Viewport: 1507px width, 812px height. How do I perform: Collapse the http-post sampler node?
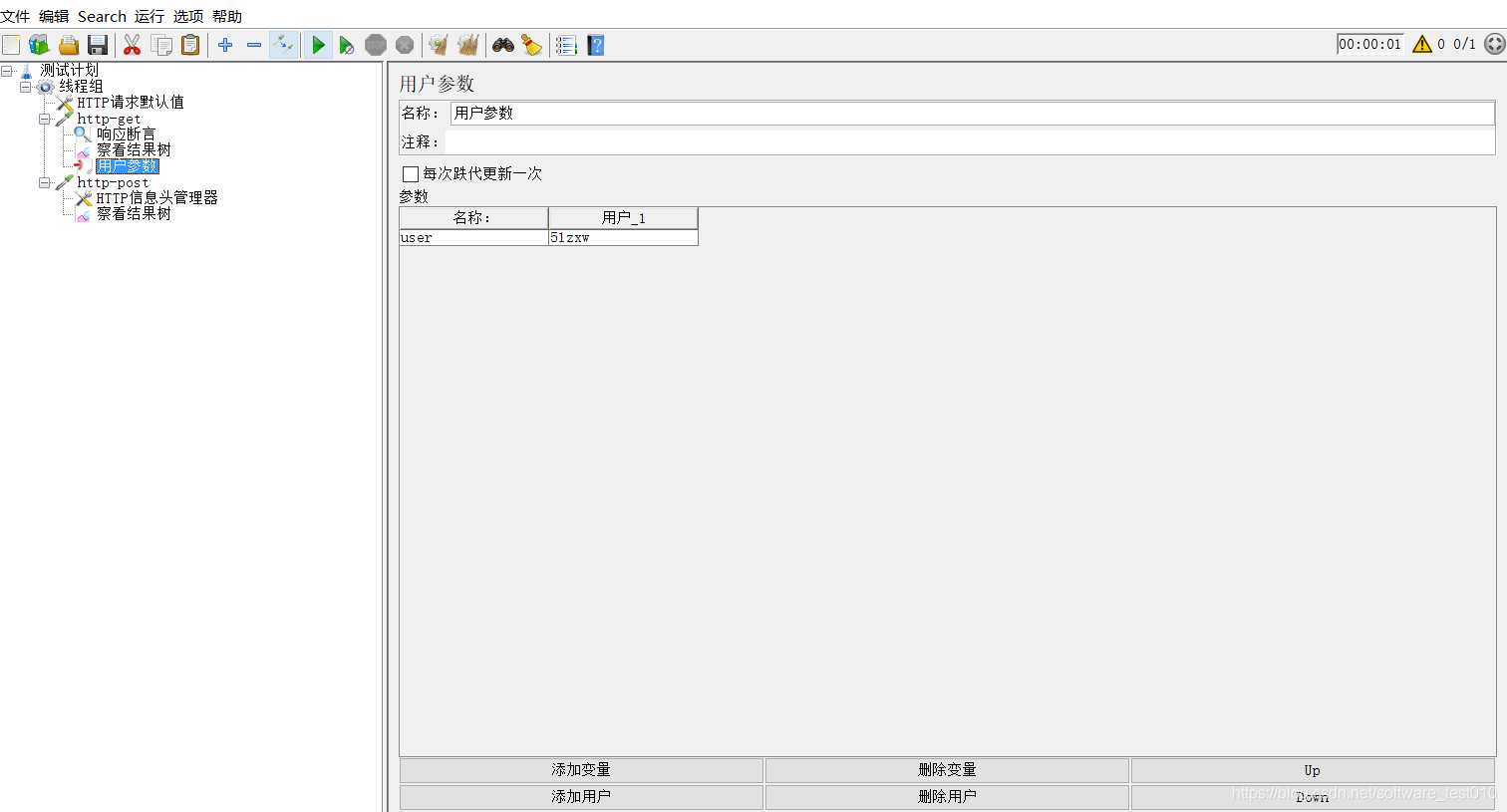pos(45,182)
